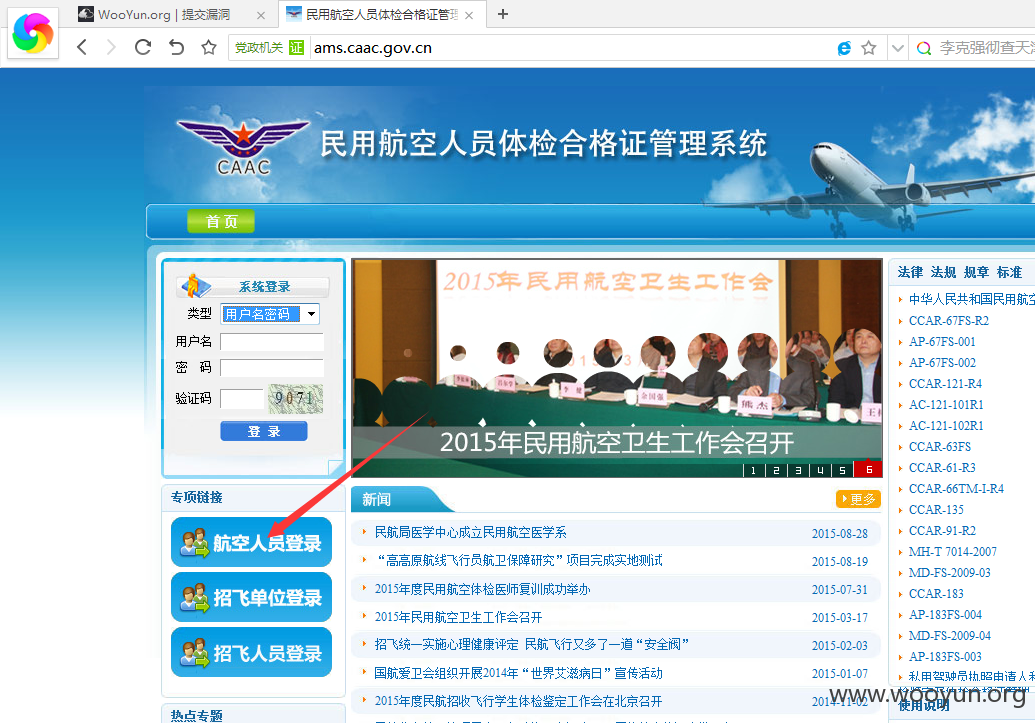Open news link 2015年民用航空卫生工作会召开

[459, 617]
